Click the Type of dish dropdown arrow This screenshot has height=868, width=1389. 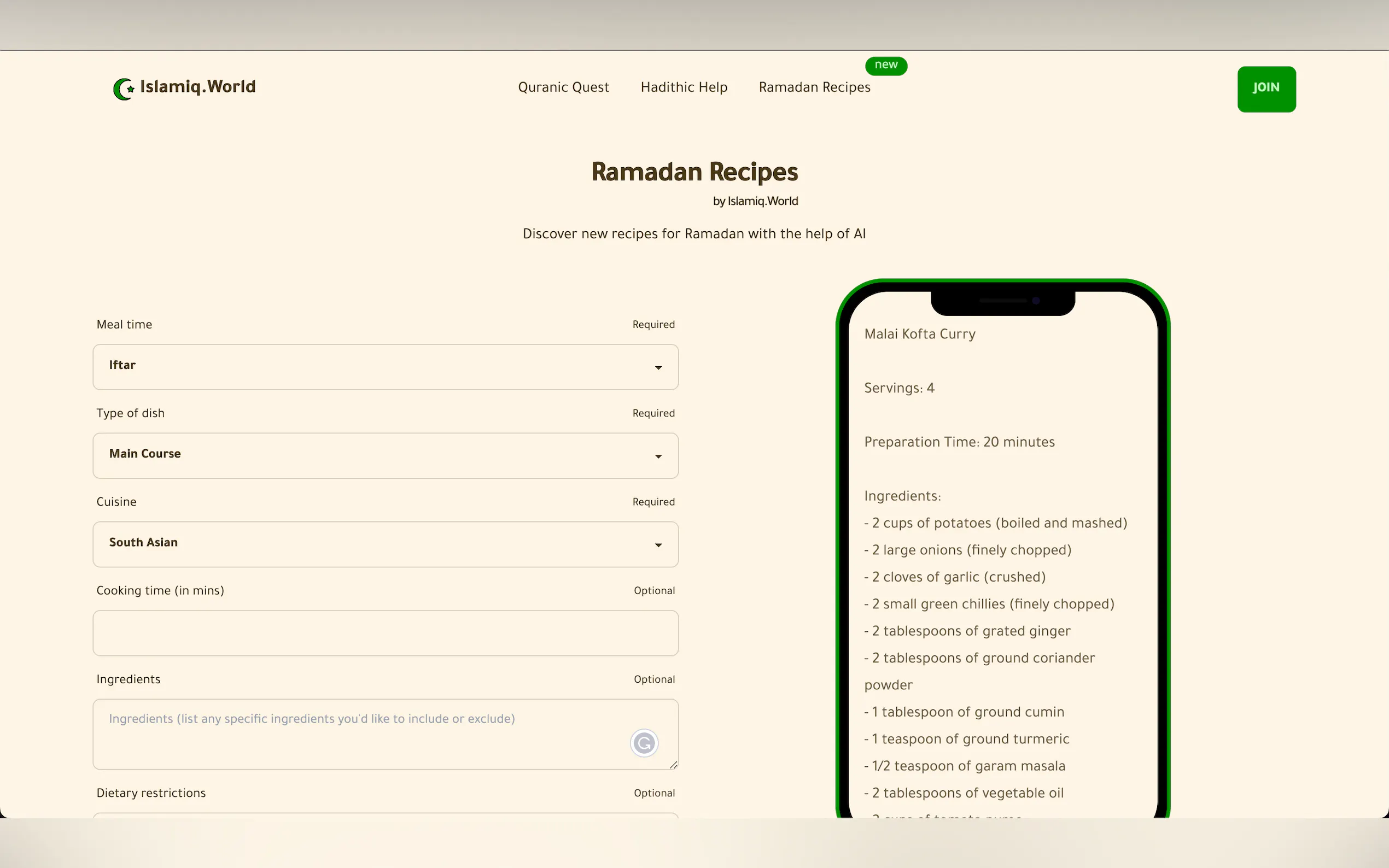[x=658, y=456]
